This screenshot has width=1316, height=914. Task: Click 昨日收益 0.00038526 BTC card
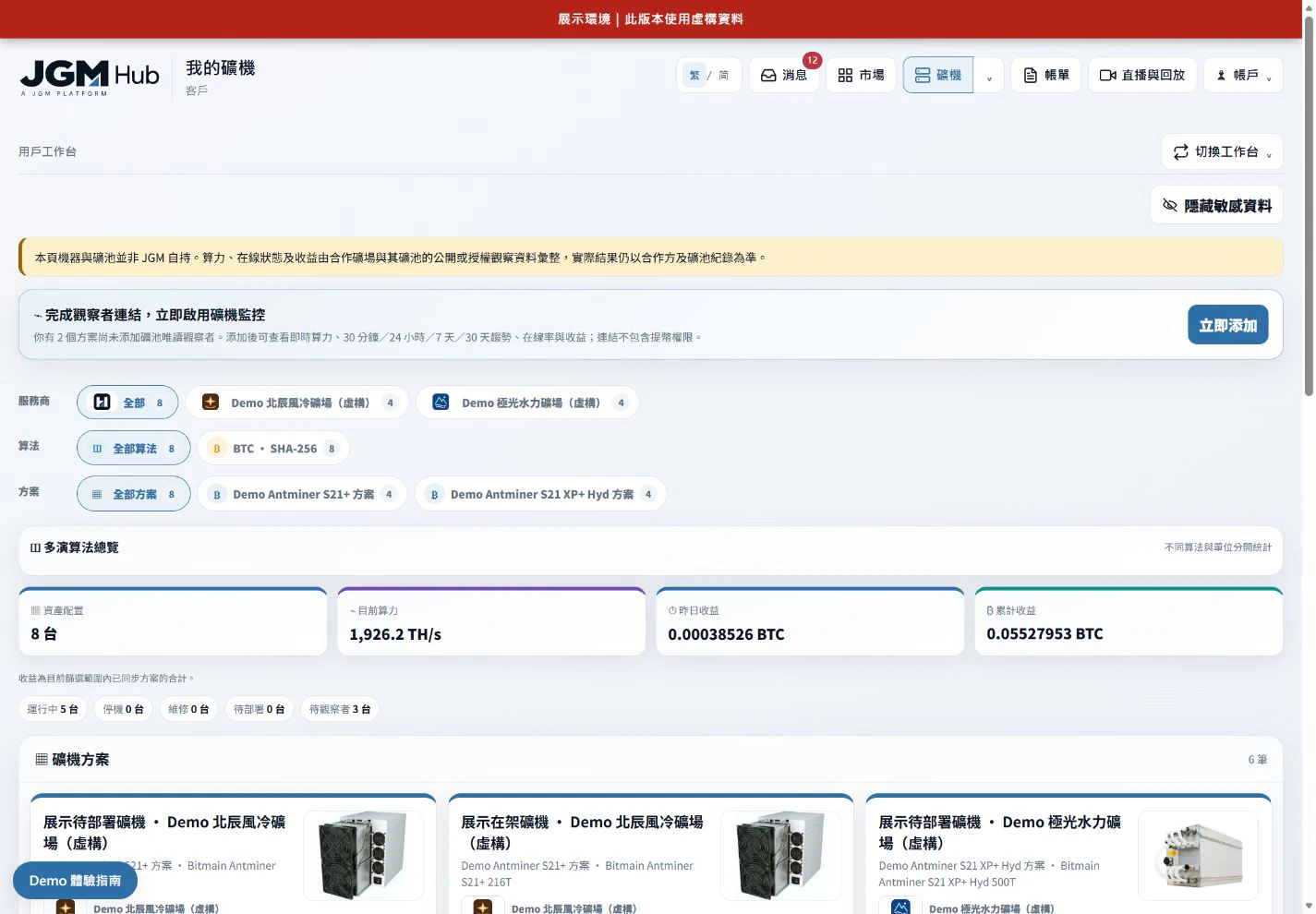(x=810, y=622)
